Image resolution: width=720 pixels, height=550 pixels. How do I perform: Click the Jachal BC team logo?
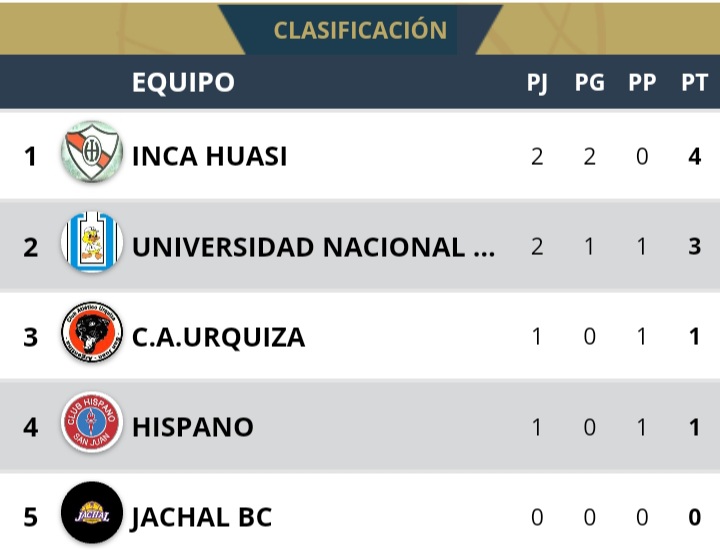(x=92, y=514)
